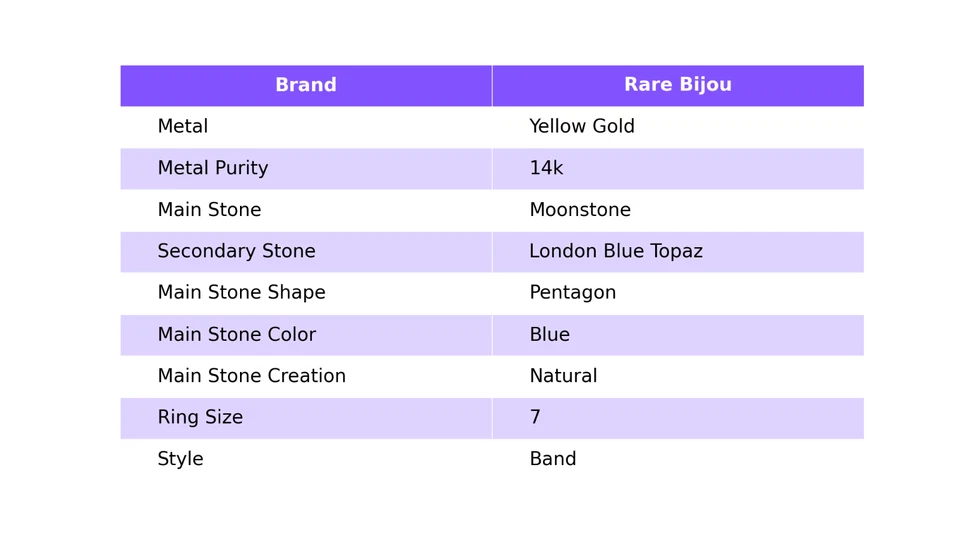
Task: Select the 14k purity value
Action: (546, 168)
